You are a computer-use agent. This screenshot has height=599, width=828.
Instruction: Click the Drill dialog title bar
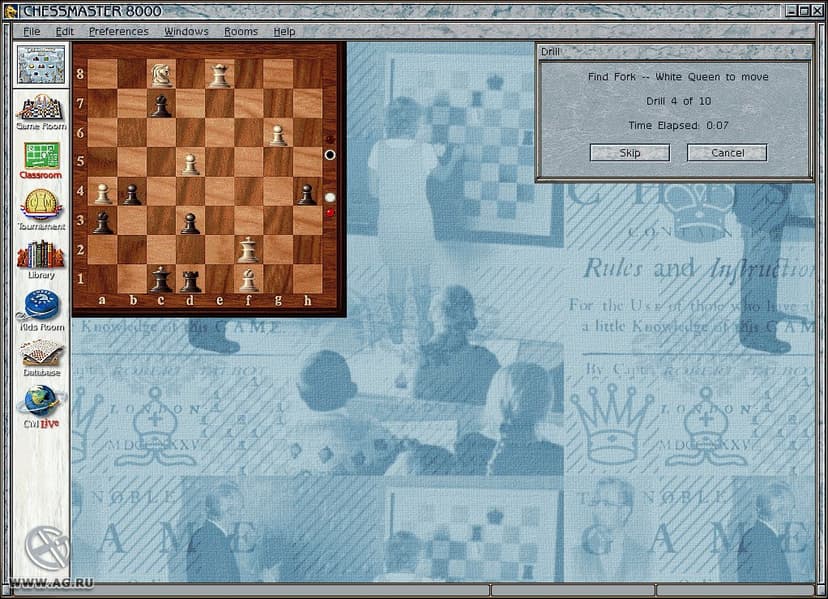674,51
